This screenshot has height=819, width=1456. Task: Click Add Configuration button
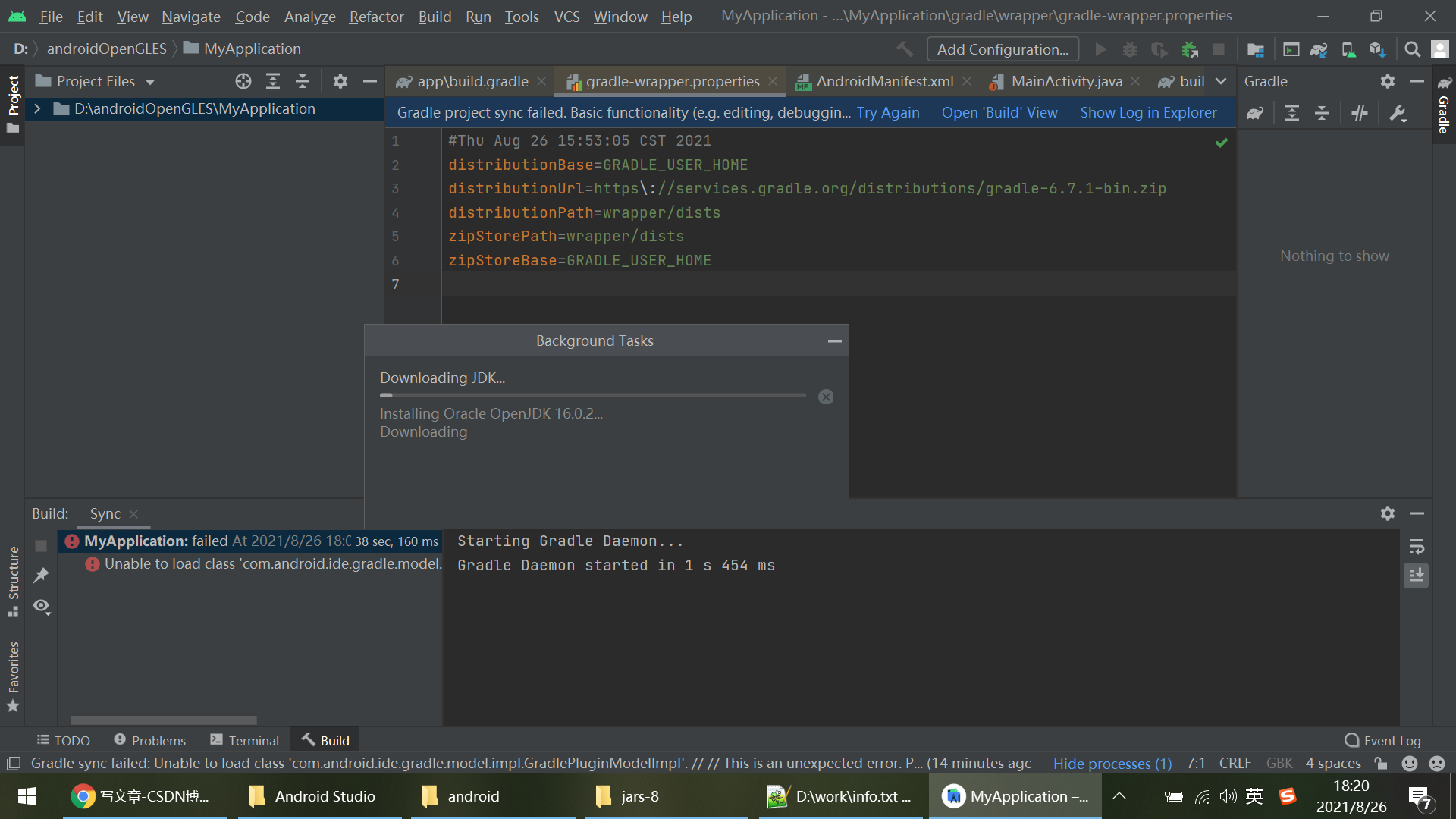point(1003,49)
